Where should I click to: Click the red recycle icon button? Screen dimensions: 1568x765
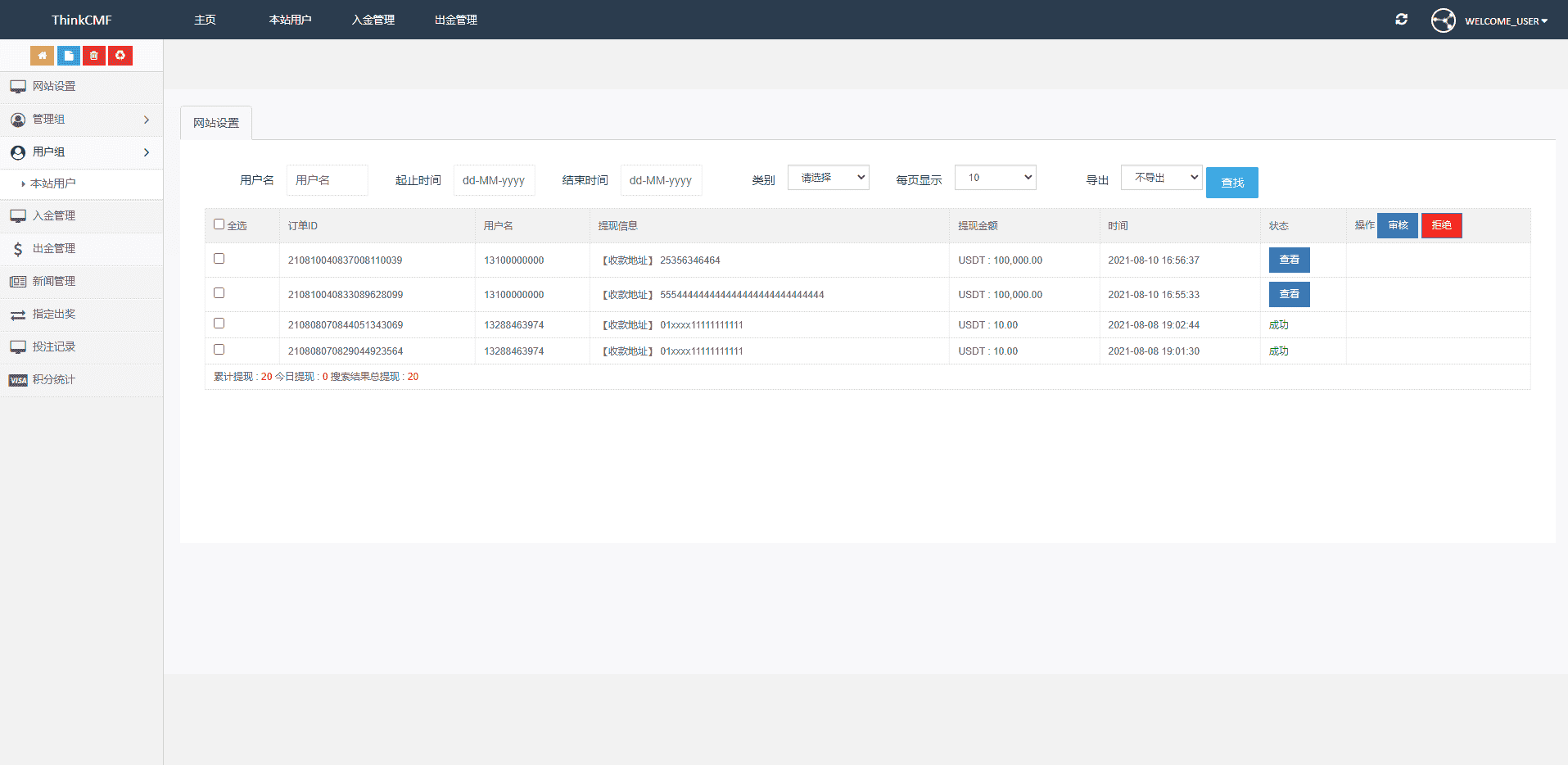(x=120, y=56)
